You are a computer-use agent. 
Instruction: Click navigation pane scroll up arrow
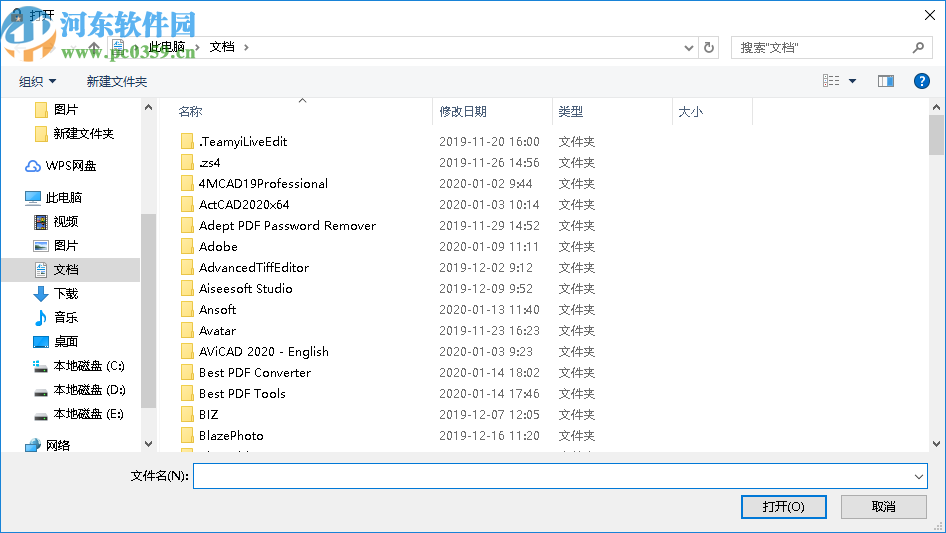[148, 107]
